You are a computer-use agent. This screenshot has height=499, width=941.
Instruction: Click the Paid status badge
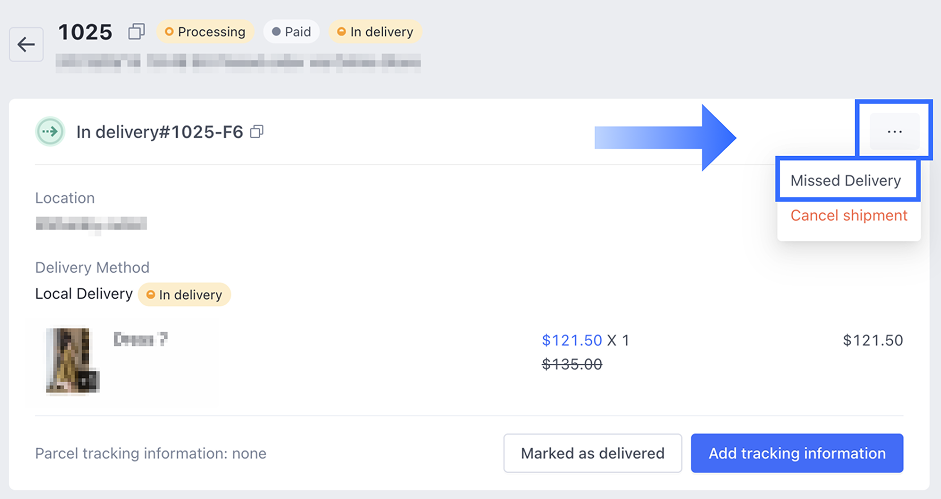291,32
